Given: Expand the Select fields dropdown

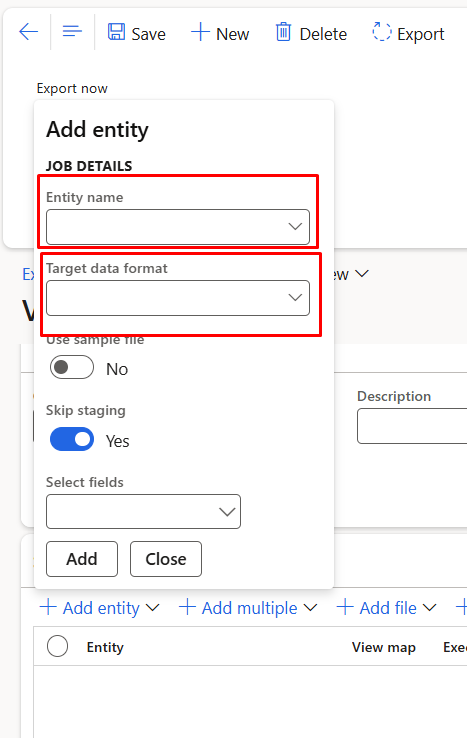Looking at the screenshot, I should [144, 512].
